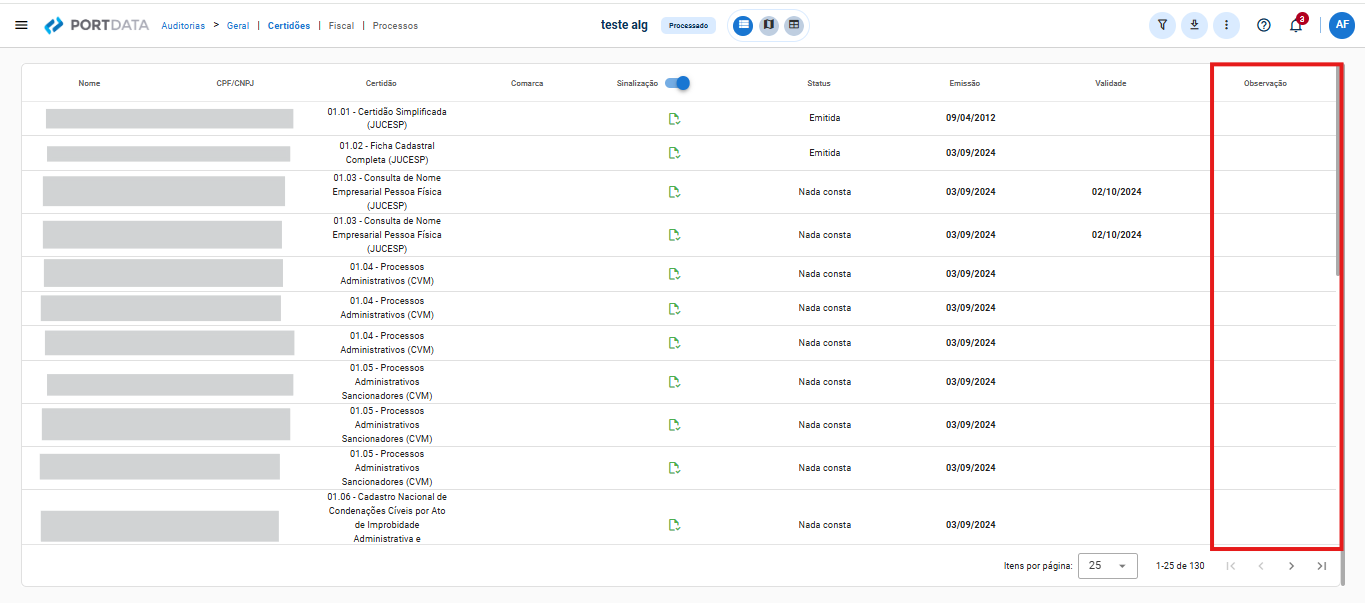Open the AF user avatar menu
Viewport: 1365px width, 603px height.
coord(1342,25)
